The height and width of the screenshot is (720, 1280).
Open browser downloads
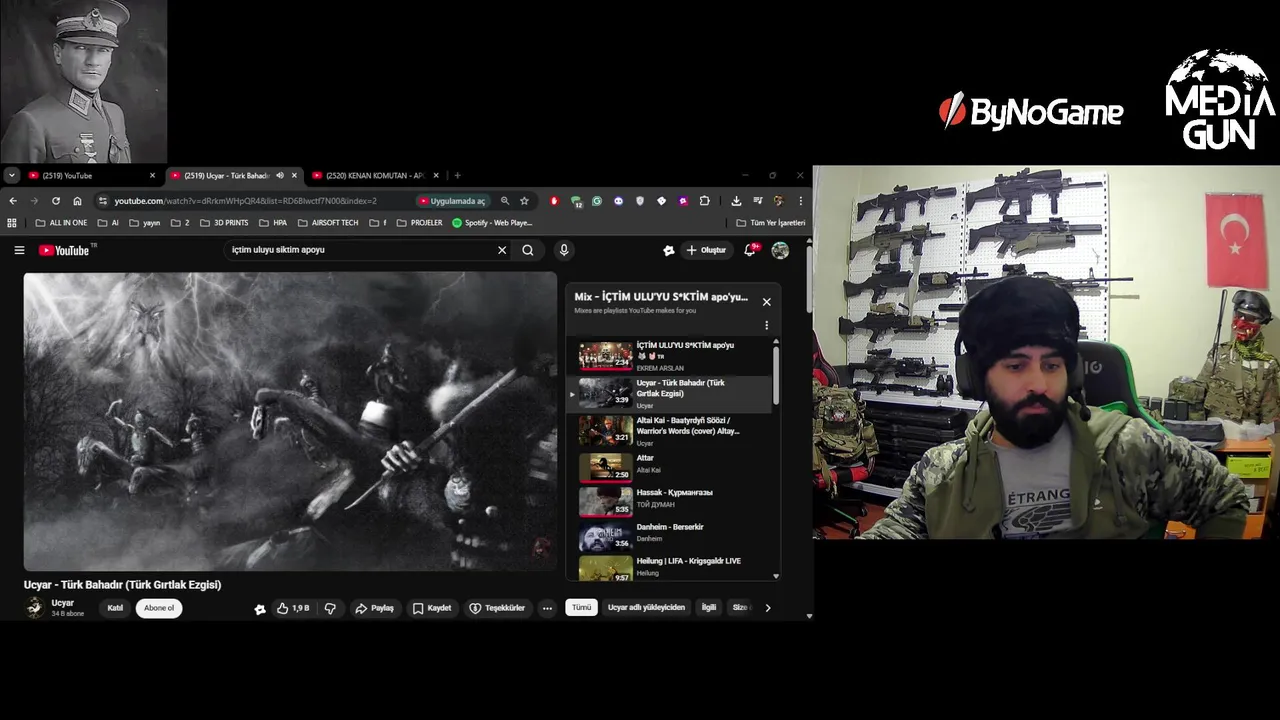point(736,201)
